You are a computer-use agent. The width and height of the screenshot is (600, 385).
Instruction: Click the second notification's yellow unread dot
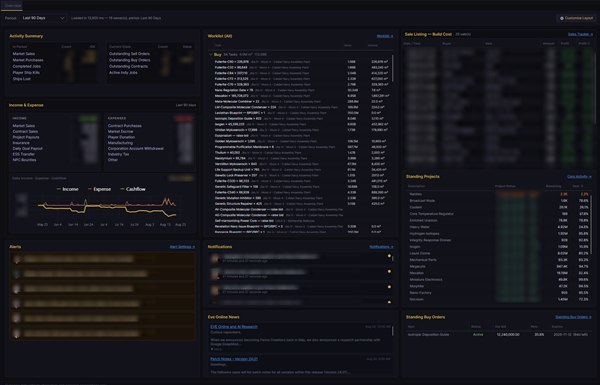coord(389,271)
